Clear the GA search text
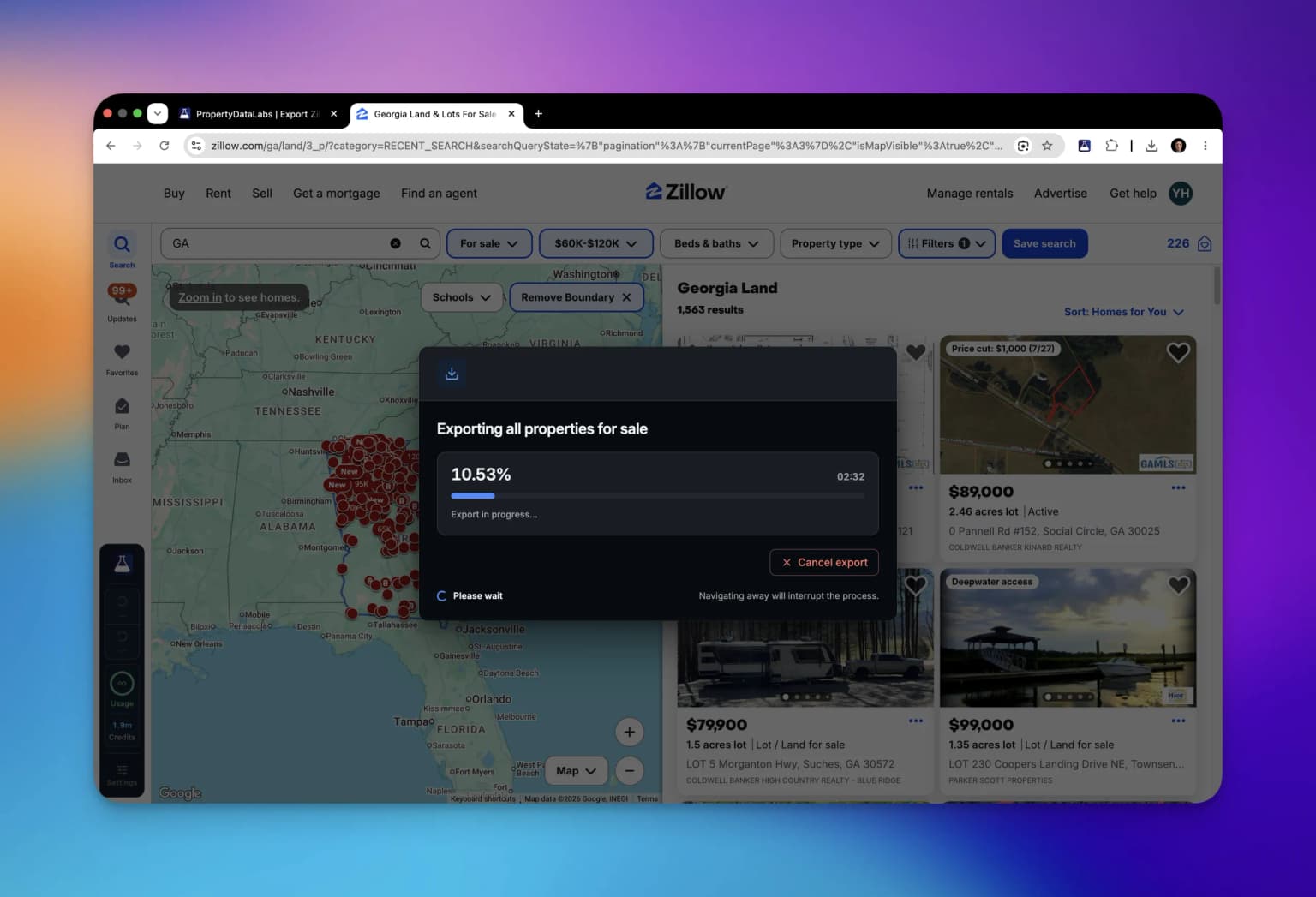 coord(395,243)
